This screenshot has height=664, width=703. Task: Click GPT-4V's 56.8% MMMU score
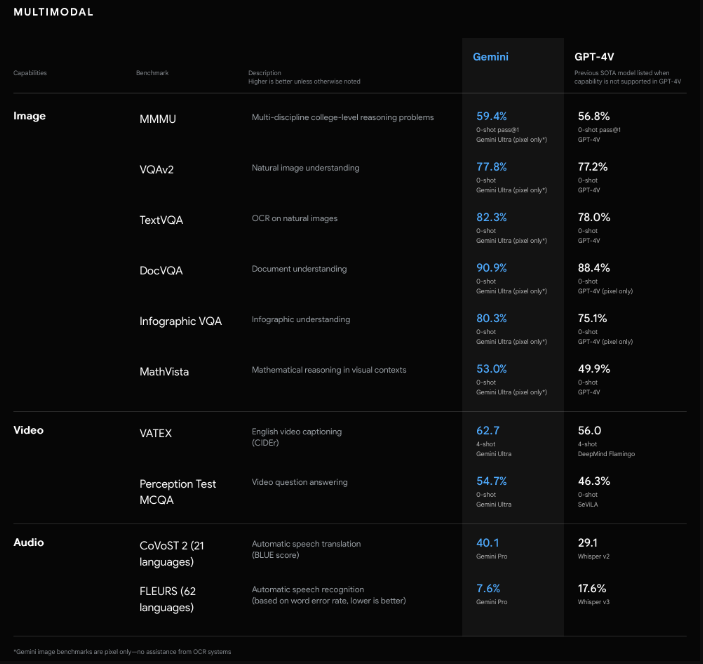point(594,117)
